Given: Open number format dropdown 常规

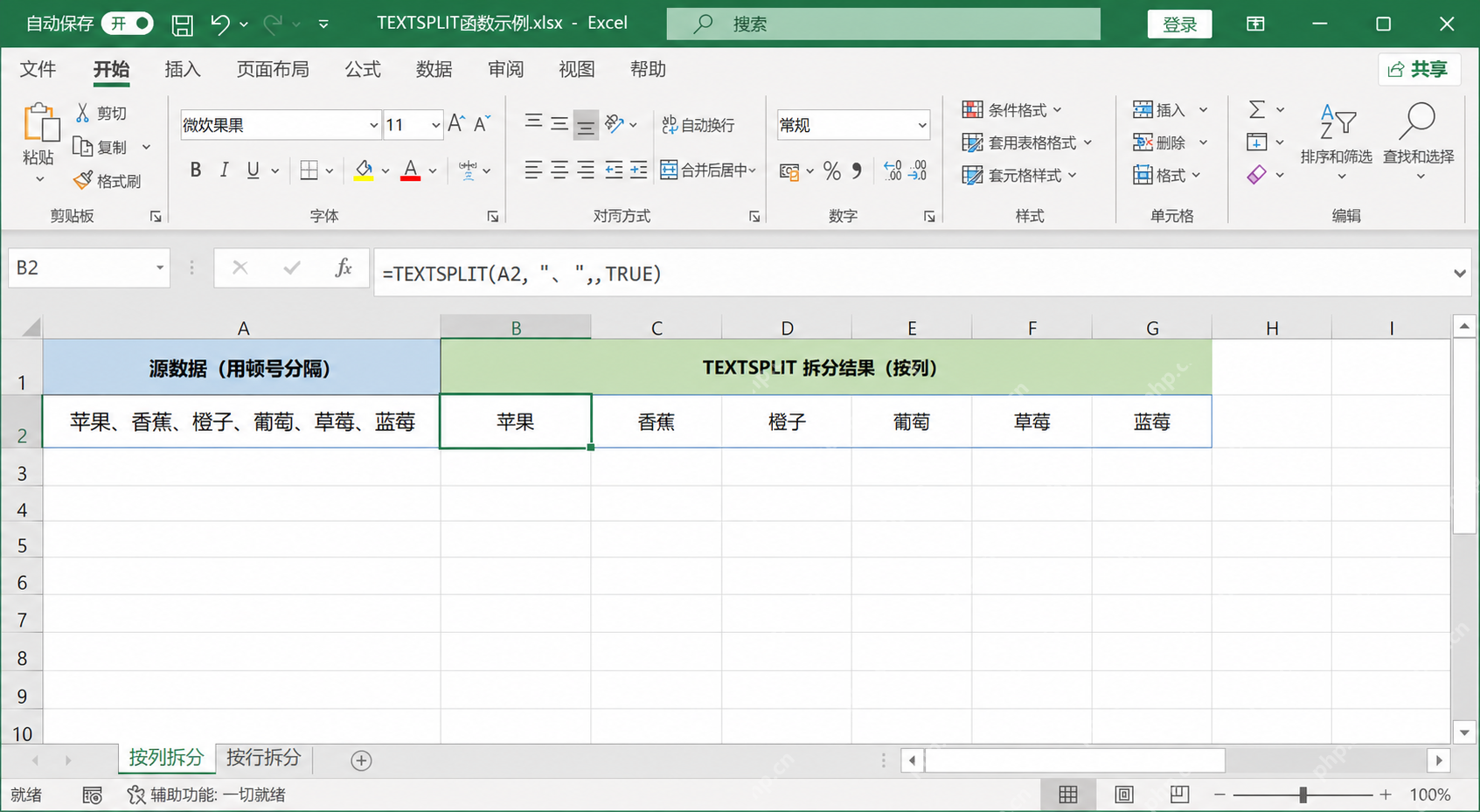Looking at the screenshot, I should pos(921,125).
